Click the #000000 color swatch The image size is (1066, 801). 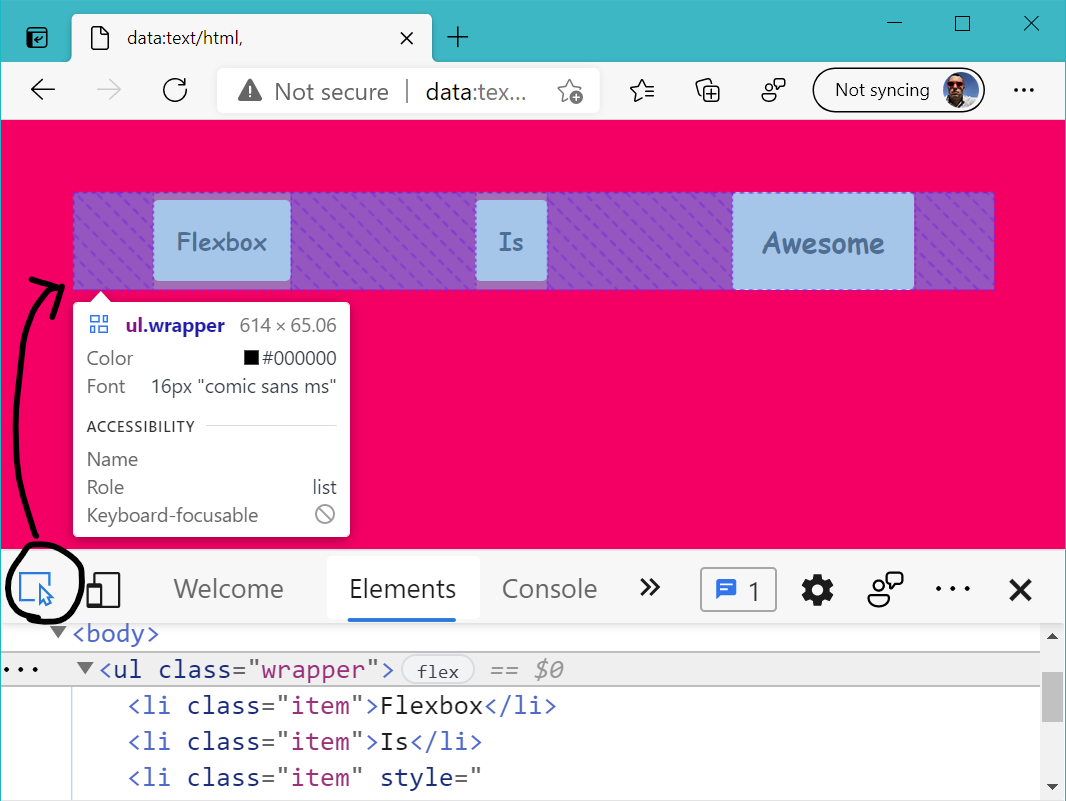click(252, 359)
